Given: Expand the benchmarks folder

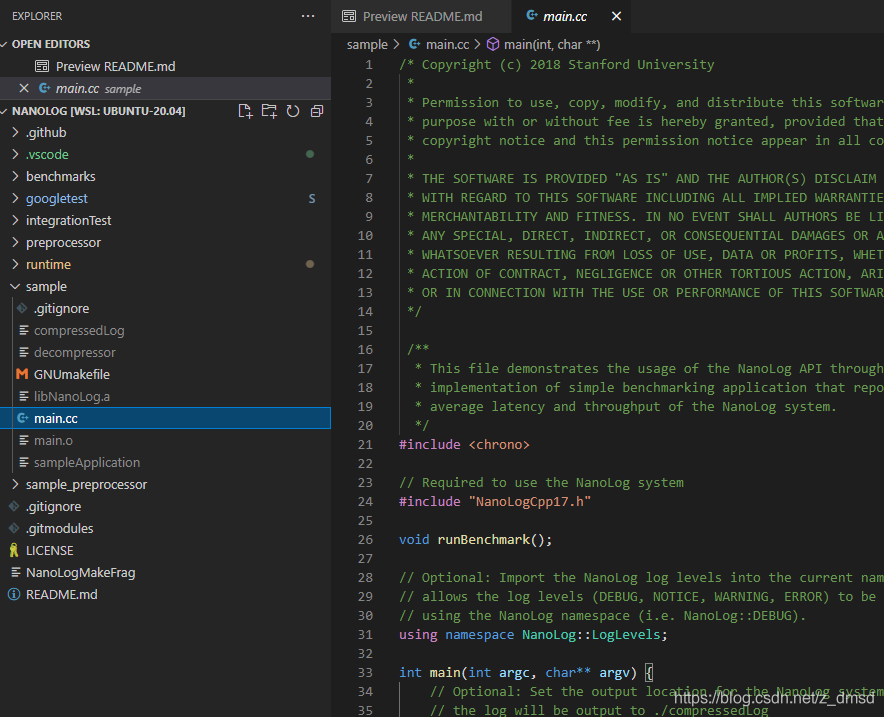Looking at the screenshot, I should click(x=15, y=176).
